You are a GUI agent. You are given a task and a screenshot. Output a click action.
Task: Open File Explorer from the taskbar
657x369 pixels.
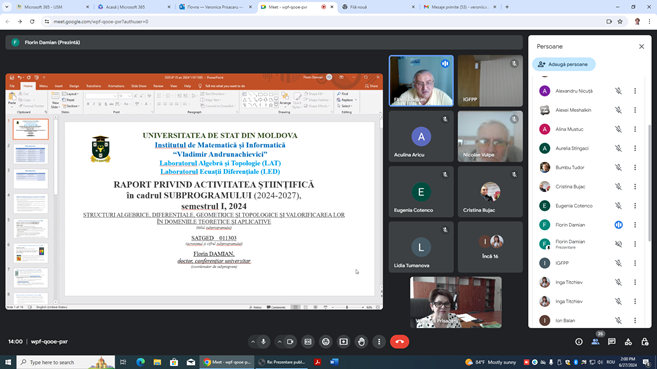(x=157, y=362)
